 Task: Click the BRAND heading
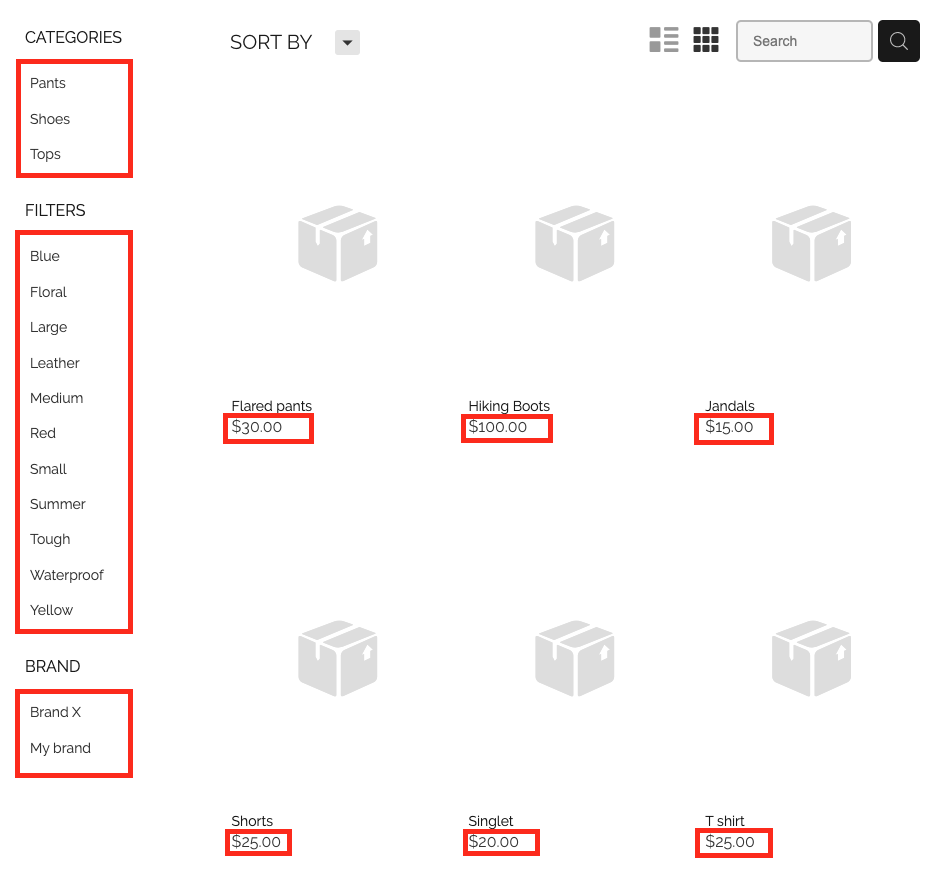pos(53,667)
